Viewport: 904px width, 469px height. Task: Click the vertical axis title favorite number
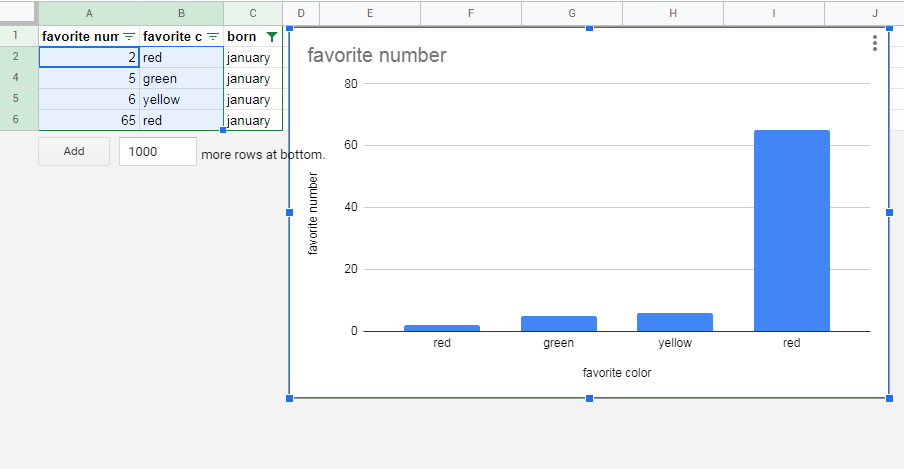pos(313,213)
